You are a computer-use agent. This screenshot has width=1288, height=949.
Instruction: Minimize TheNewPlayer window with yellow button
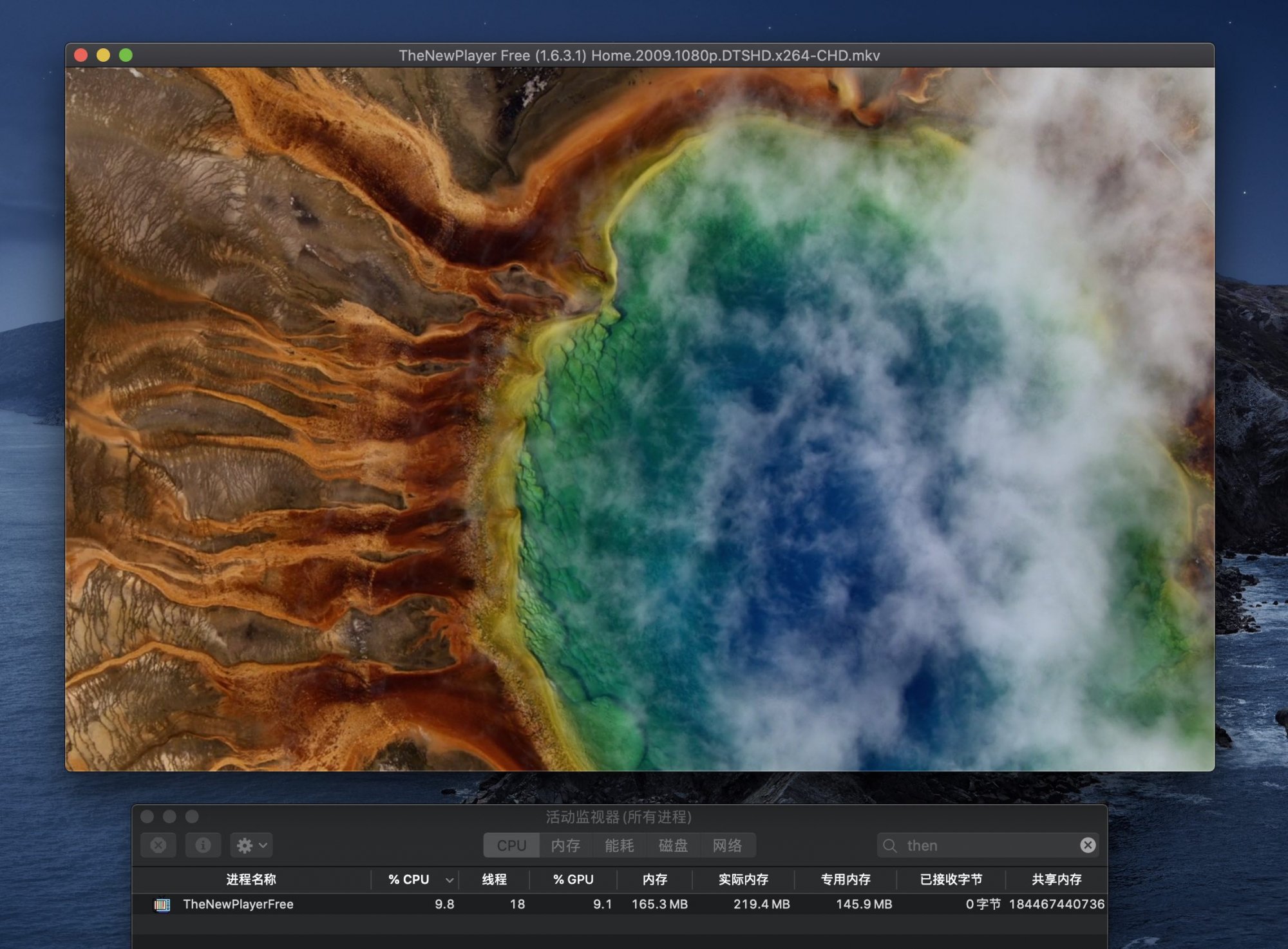tap(103, 55)
